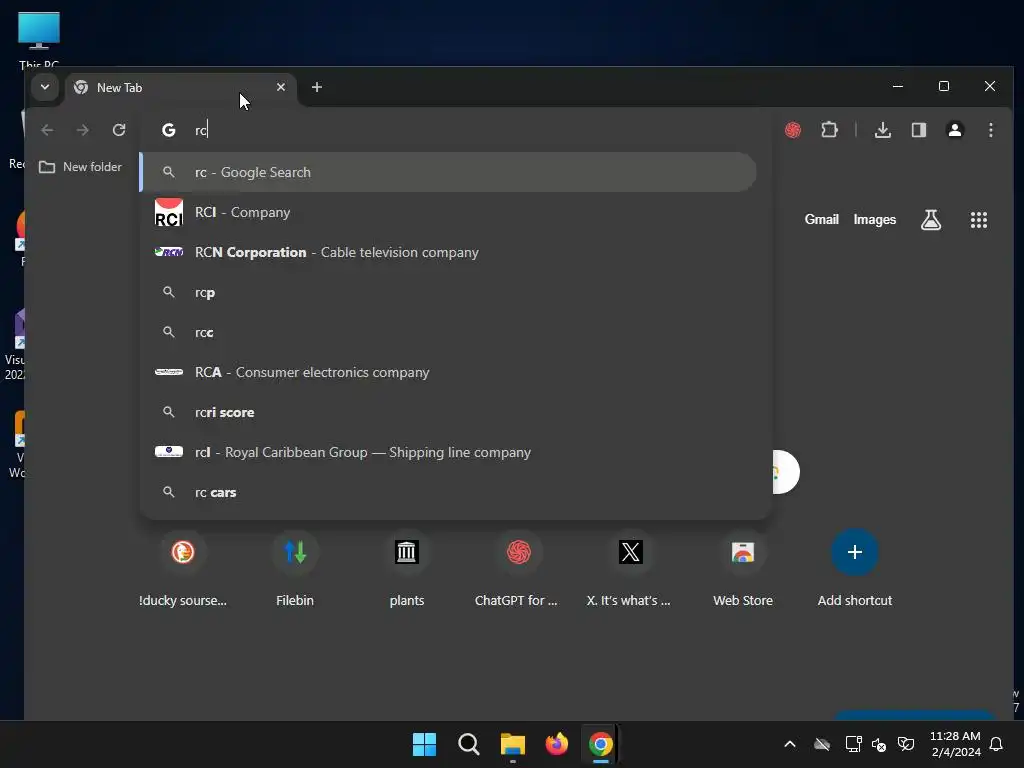This screenshot has width=1024, height=768.
Task: Choose the rc cars suggestion
Action: click(449, 492)
